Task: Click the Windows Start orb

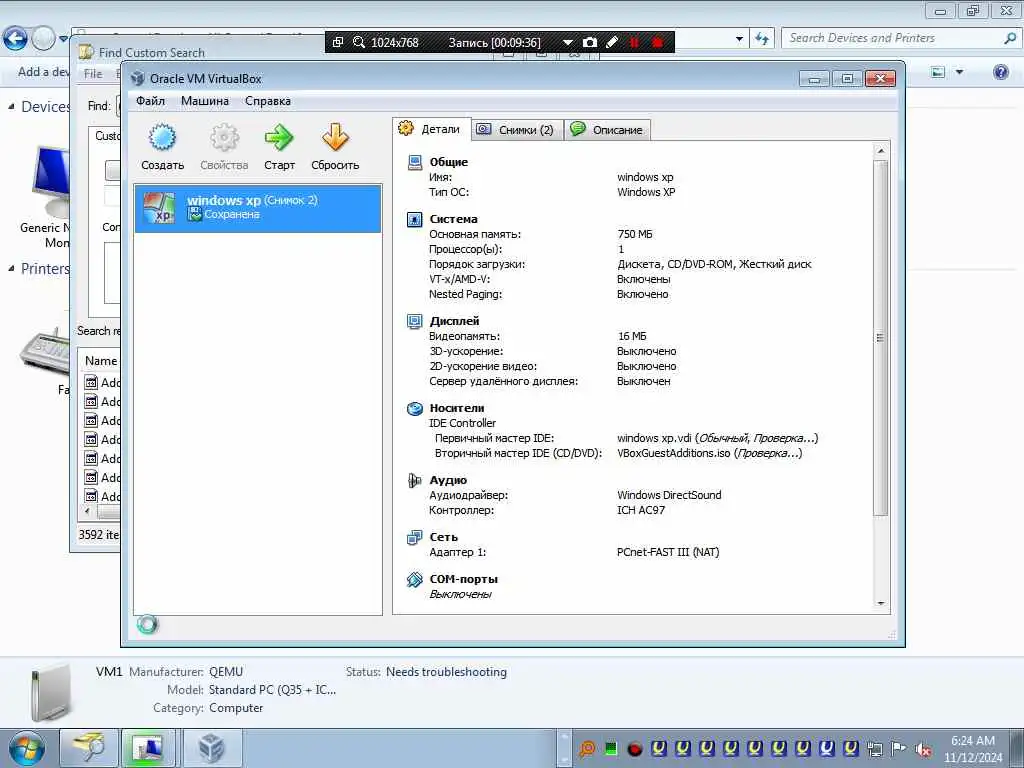Action: 25,748
